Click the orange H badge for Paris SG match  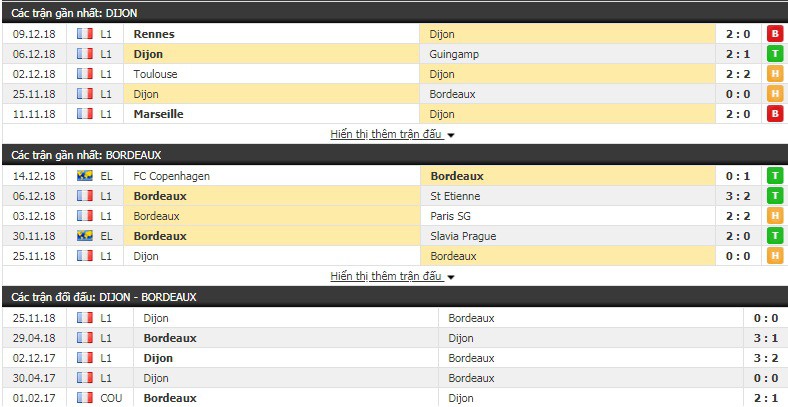tap(775, 216)
